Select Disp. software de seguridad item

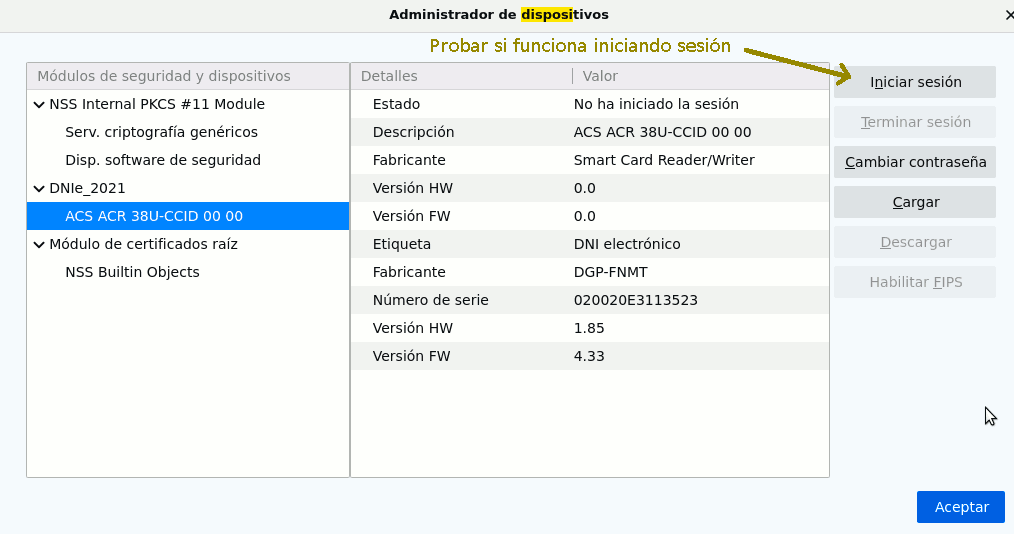163,160
